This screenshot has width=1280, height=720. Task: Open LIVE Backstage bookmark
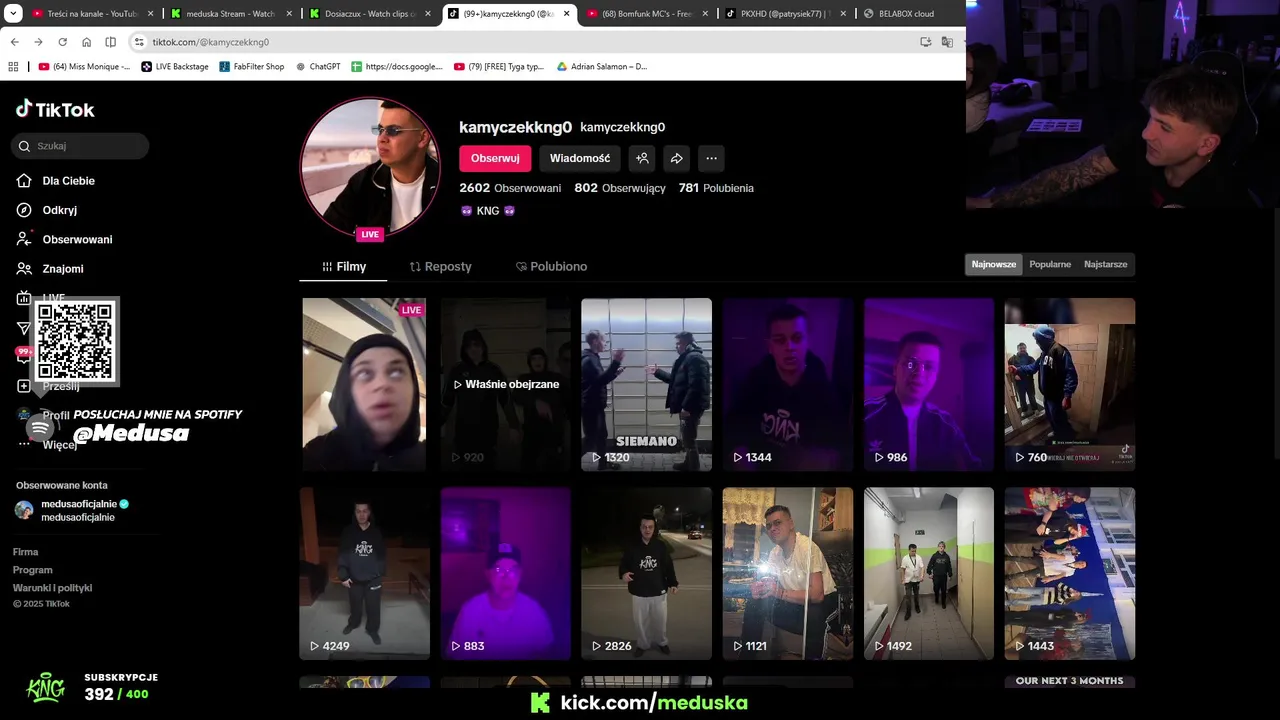(x=175, y=67)
